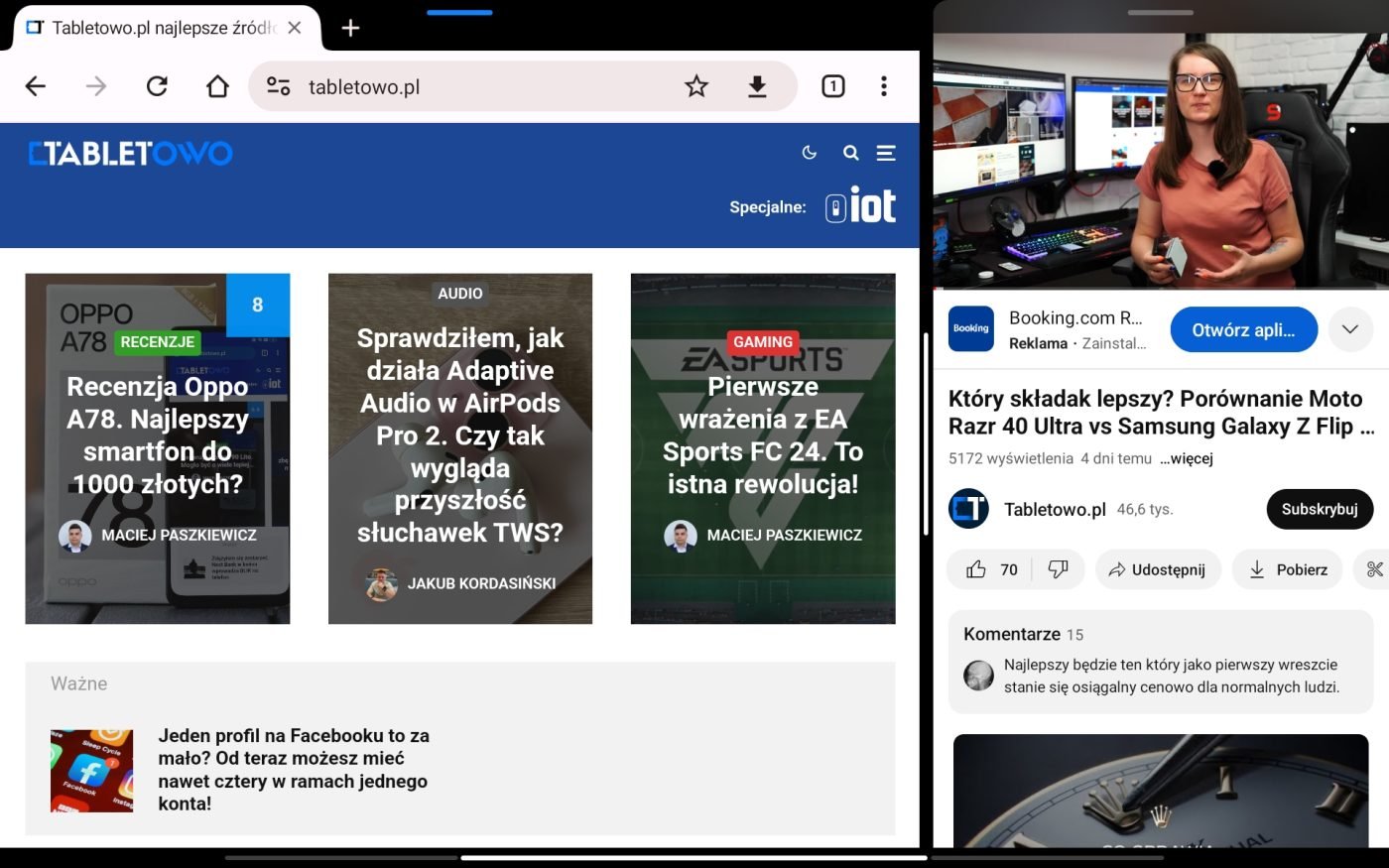Image resolution: width=1389 pixels, height=868 pixels.
Task: Bookmark page with the star icon
Action: point(696,86)
